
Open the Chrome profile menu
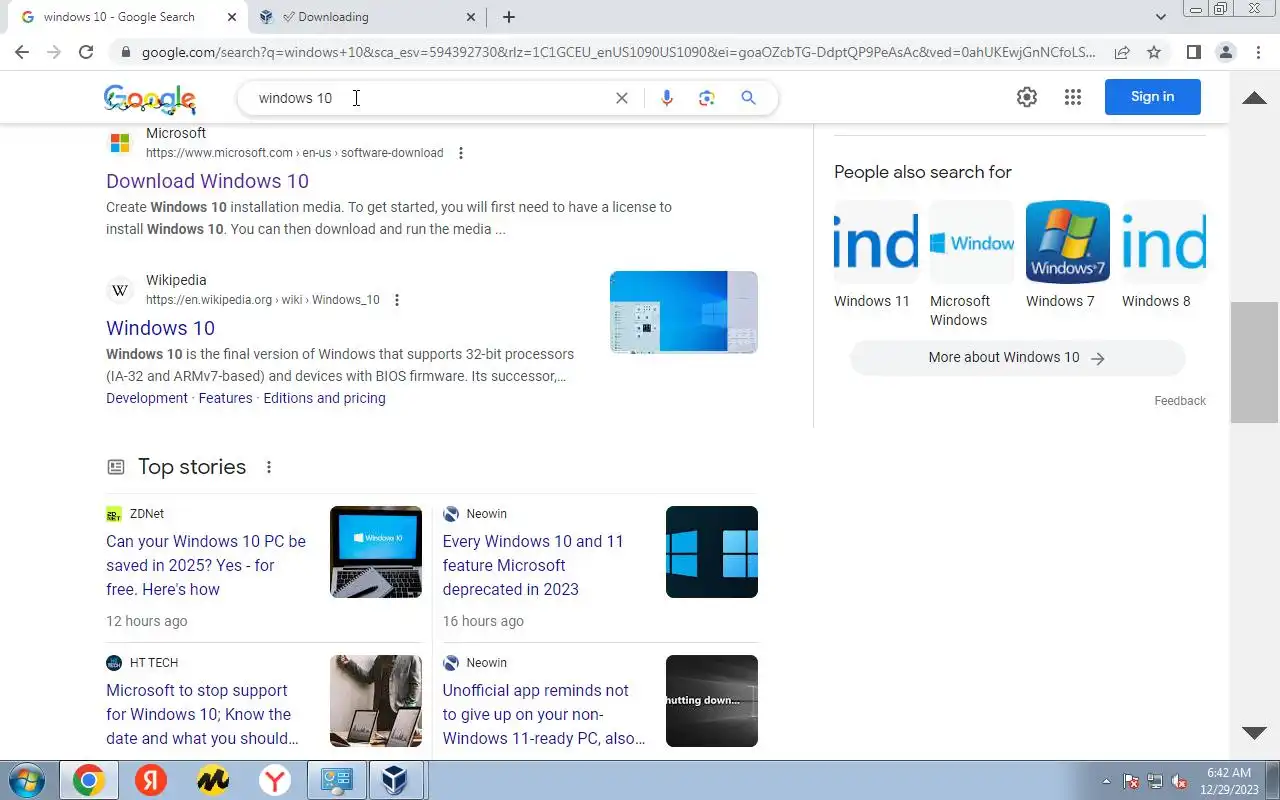coord(1225,52)
